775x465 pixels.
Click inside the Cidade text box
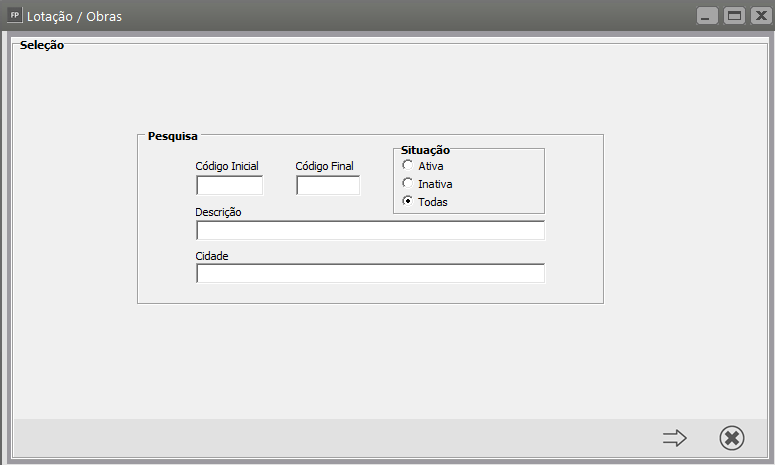(370, 273)
